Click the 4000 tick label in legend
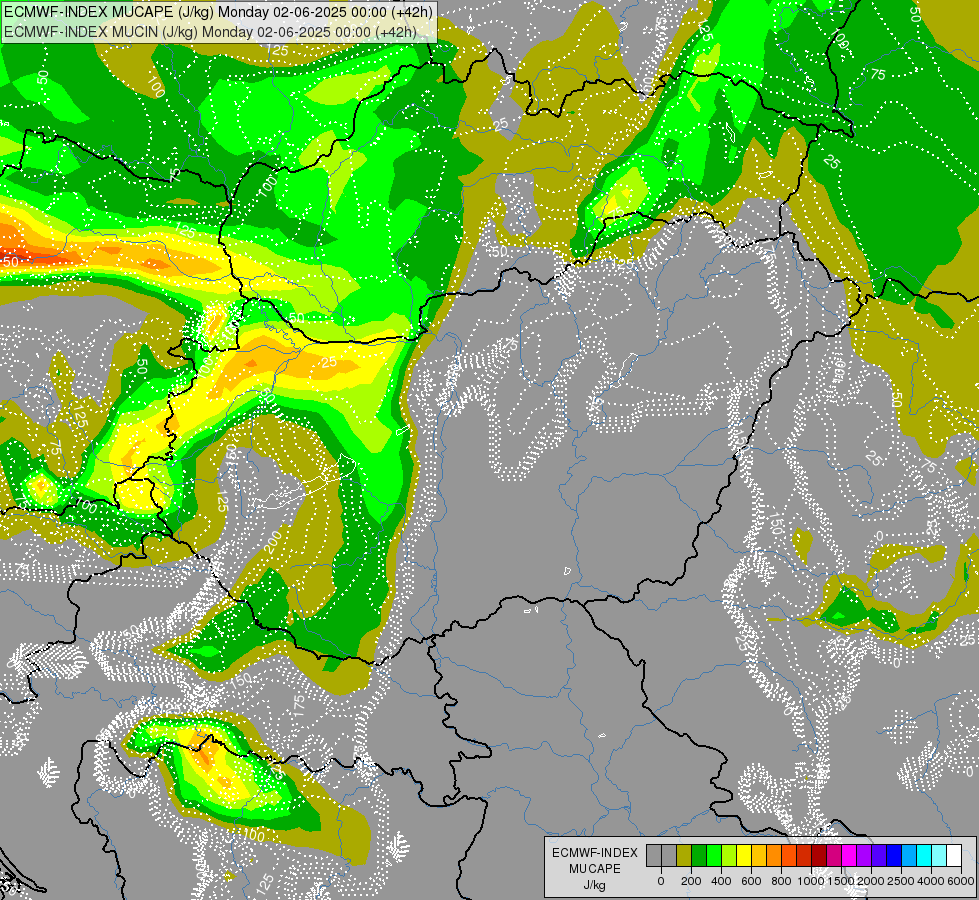The width and height of the screenshot is (979, 900). (x=931, y=881)
